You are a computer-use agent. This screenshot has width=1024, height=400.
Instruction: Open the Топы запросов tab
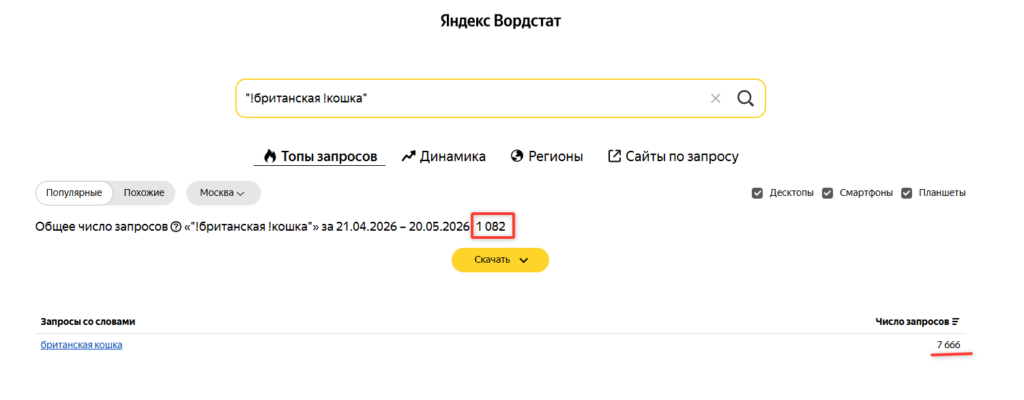319,157
